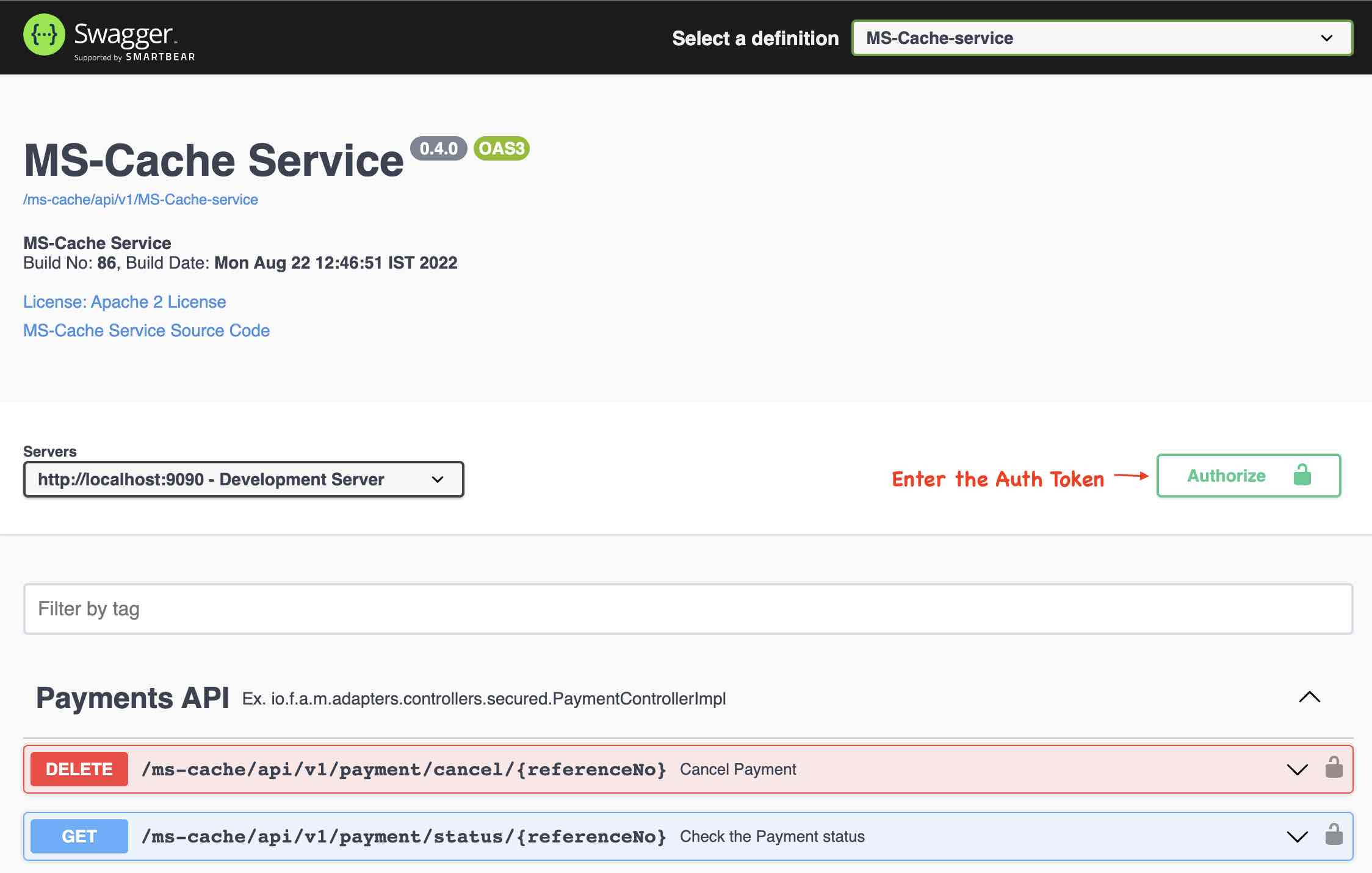Click the OAS3 badge

point(501,148)
